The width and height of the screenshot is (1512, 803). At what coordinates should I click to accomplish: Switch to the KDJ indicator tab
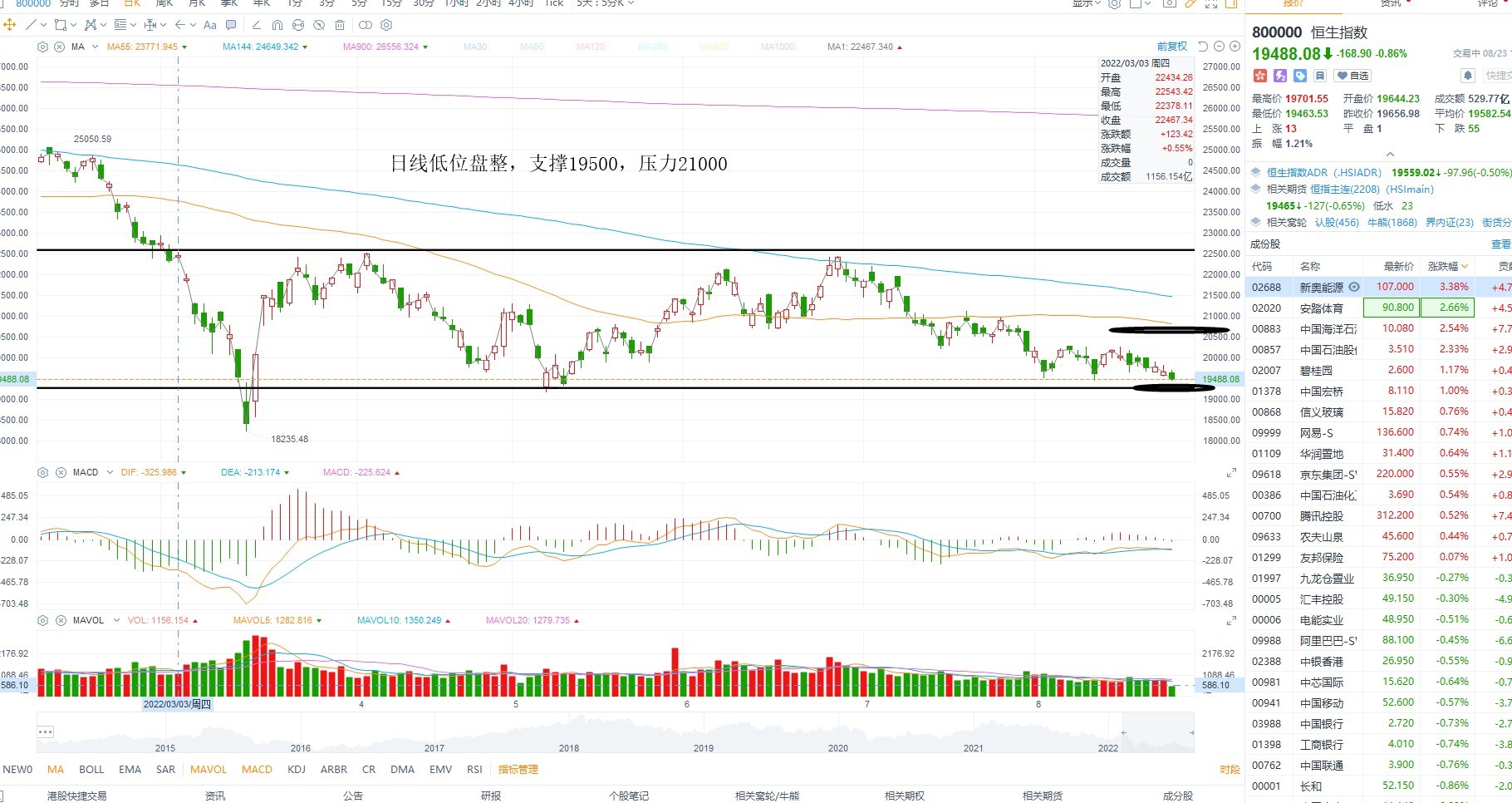pyautogui.click(x=297, y=770)
